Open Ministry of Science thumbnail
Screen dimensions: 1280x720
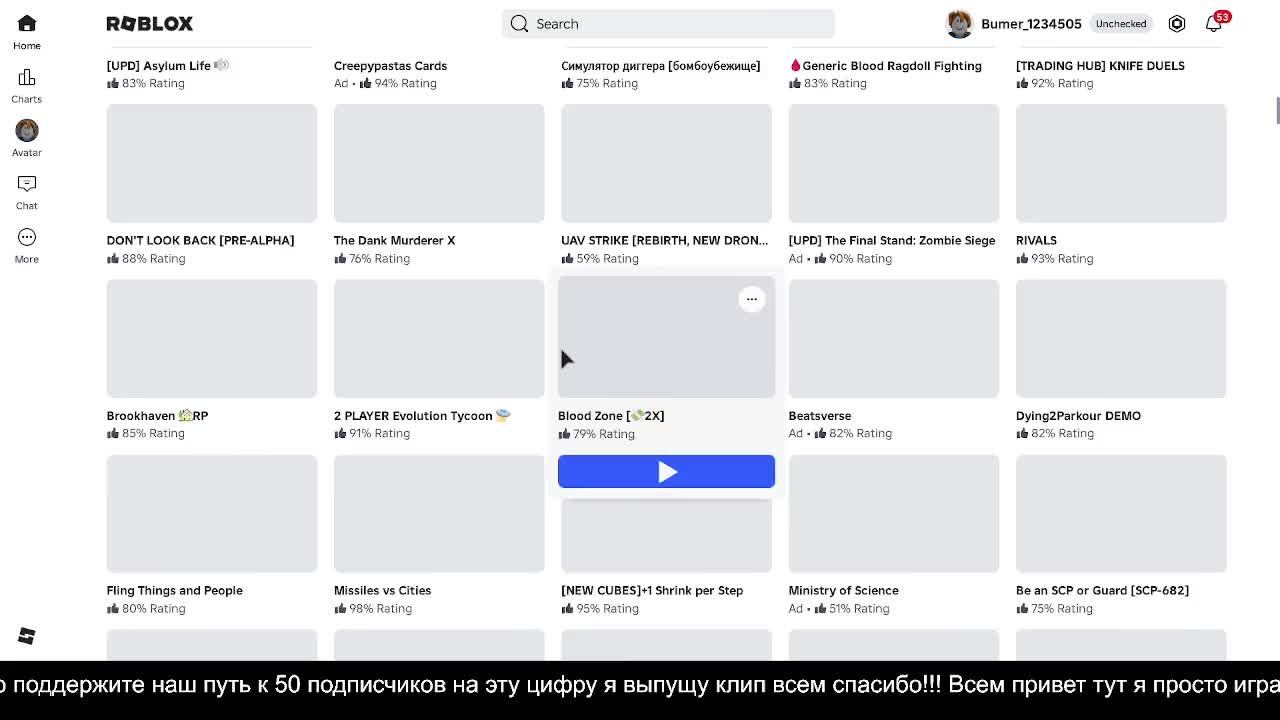[x=894, y=513]
